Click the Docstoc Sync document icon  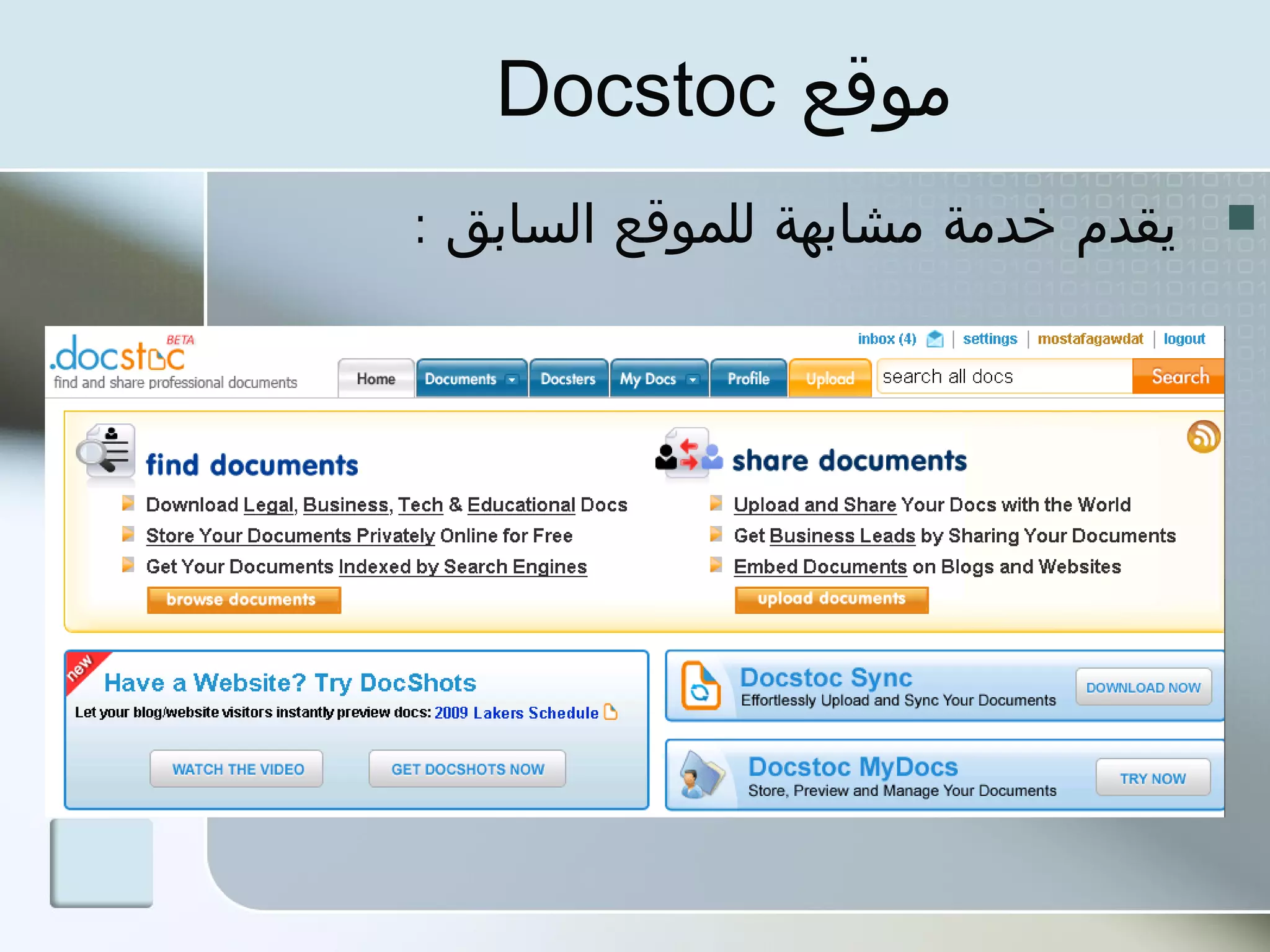(701, 685)
